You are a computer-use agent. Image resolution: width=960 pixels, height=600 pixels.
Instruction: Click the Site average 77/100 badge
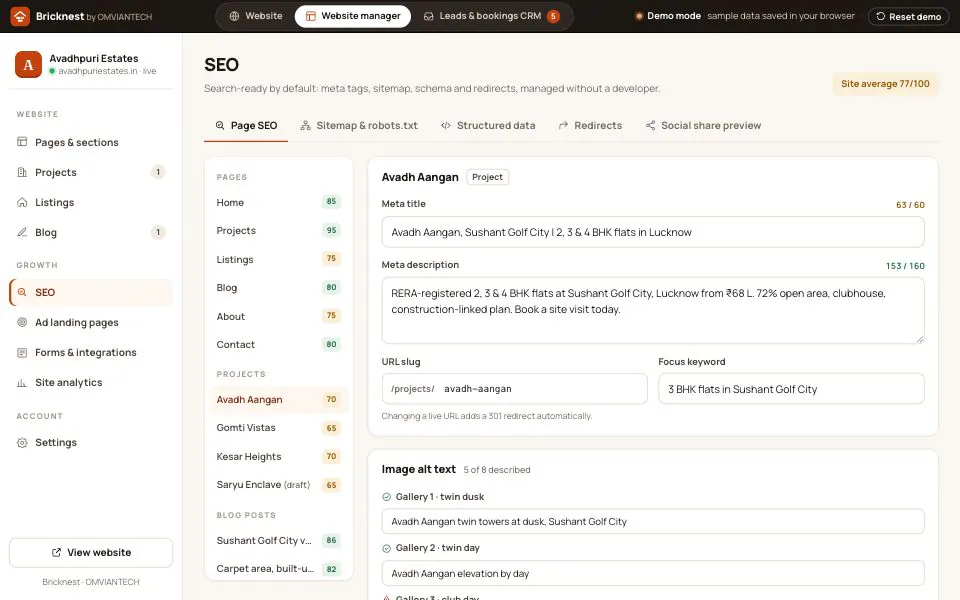pos(885,84)
